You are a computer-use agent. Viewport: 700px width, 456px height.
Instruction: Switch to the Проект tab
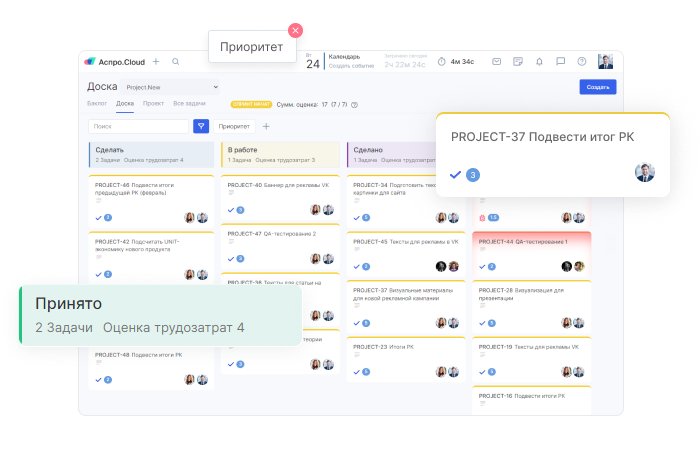click(x=153, y=103)
